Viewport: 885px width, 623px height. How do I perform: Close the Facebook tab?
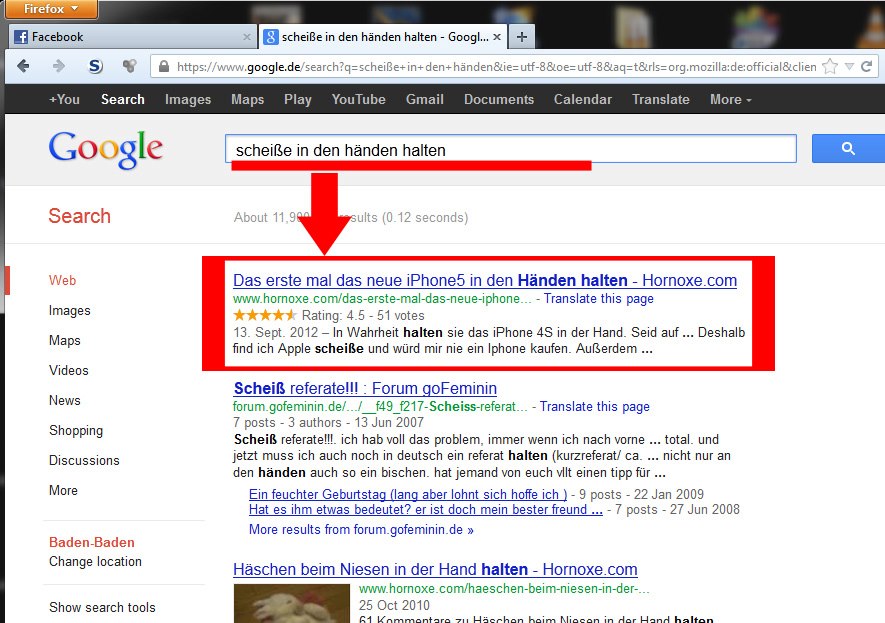(247, 37)
